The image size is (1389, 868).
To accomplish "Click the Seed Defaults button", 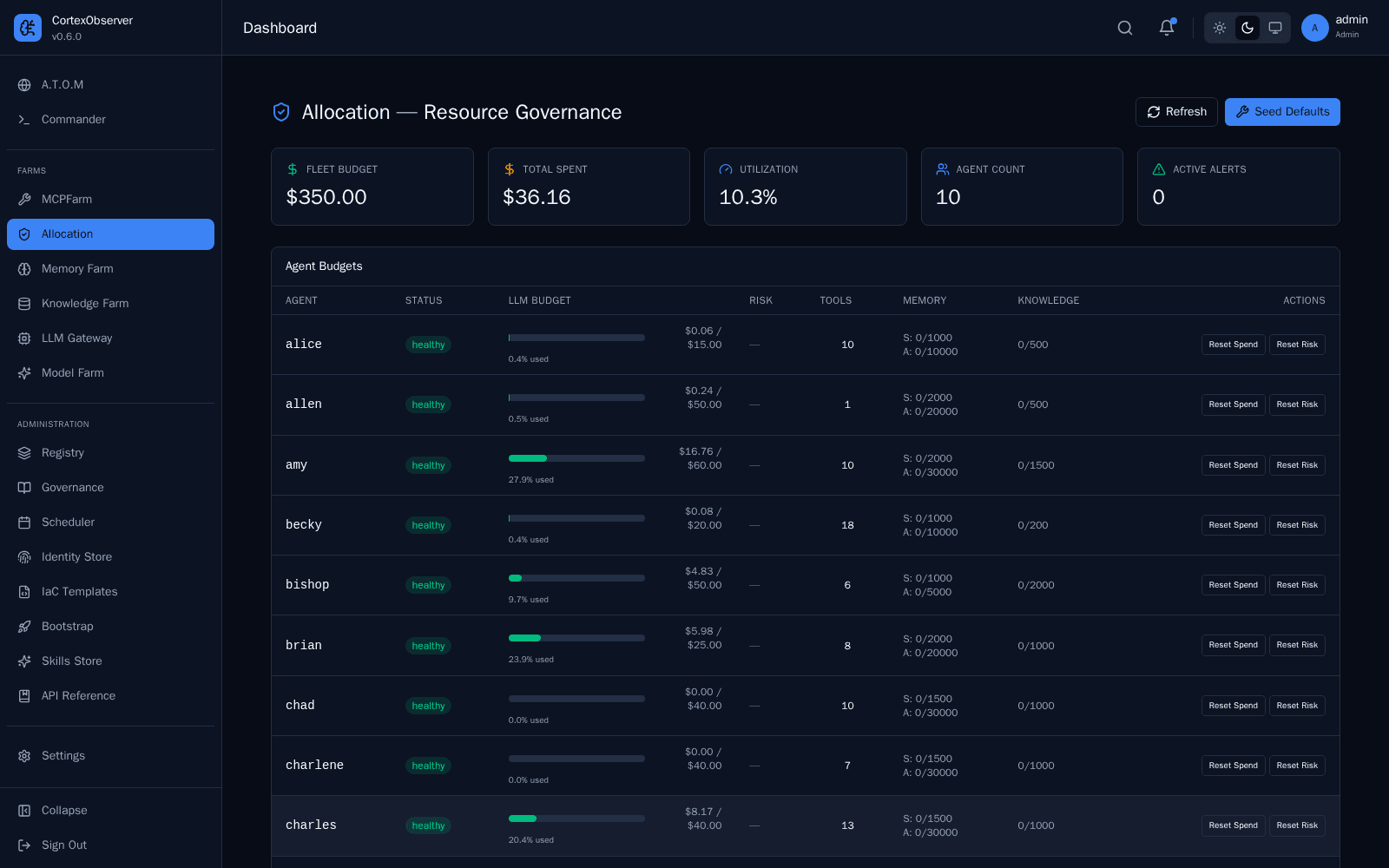I will (1282, 112).
